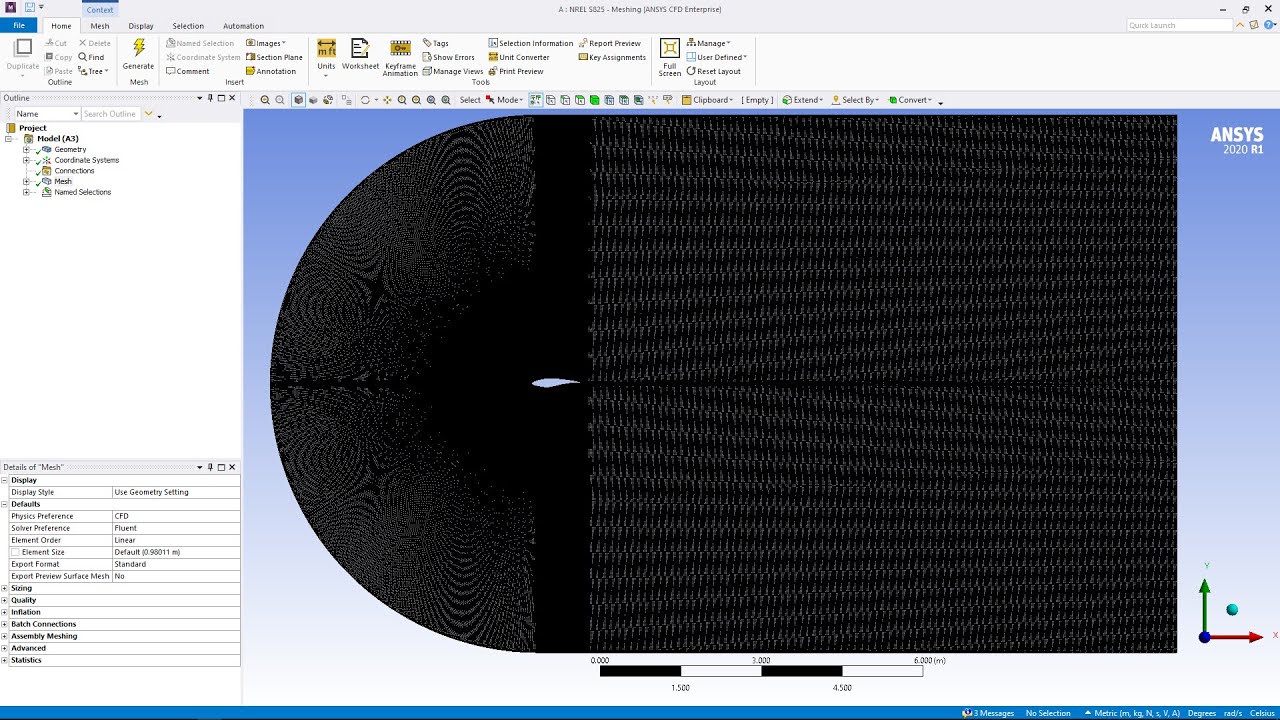Open the Extend dropdown
This screenshot has height=720, width=1280.
coord(802,100)
